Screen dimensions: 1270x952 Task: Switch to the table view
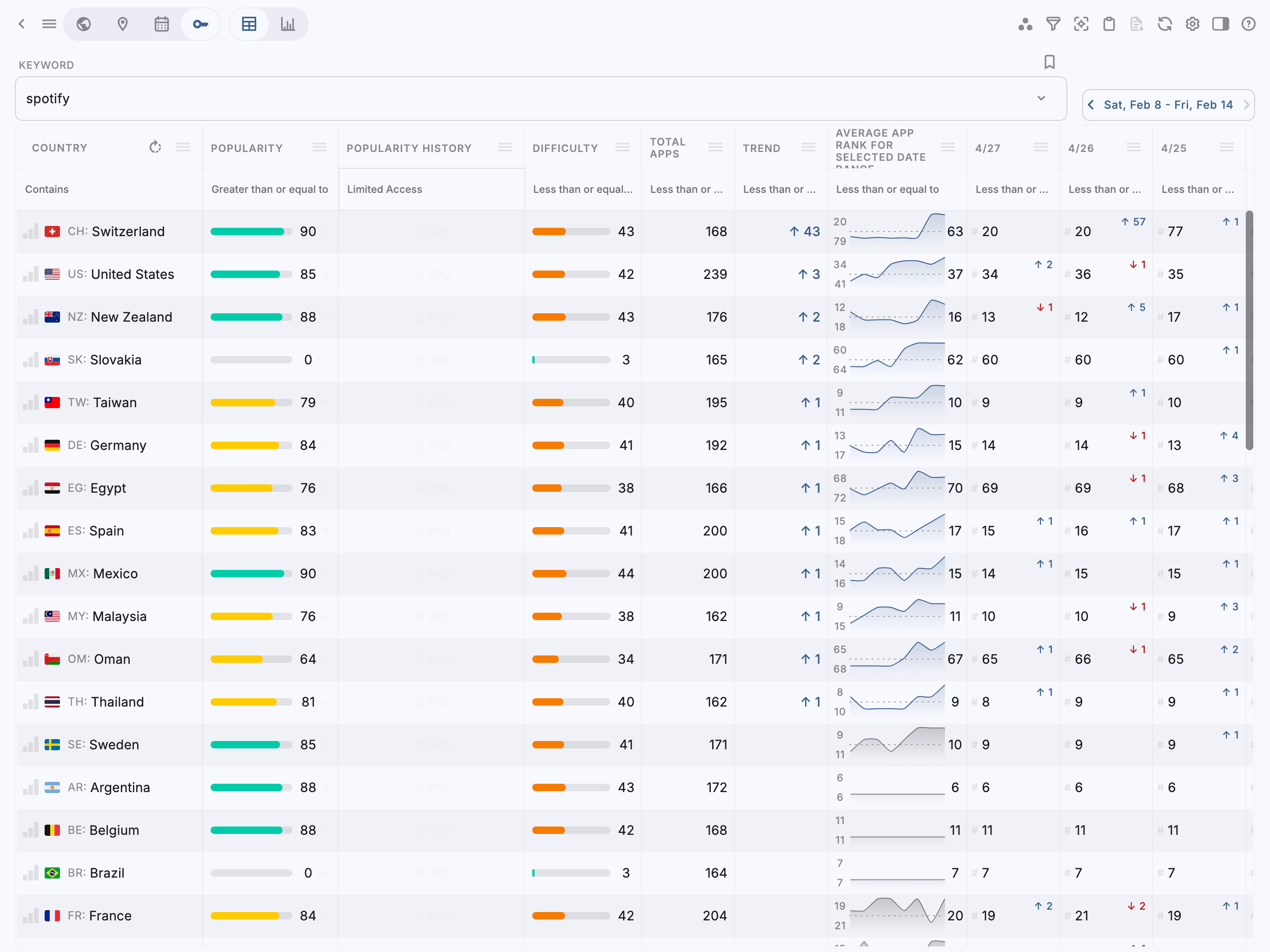click(x=249, y=24)
